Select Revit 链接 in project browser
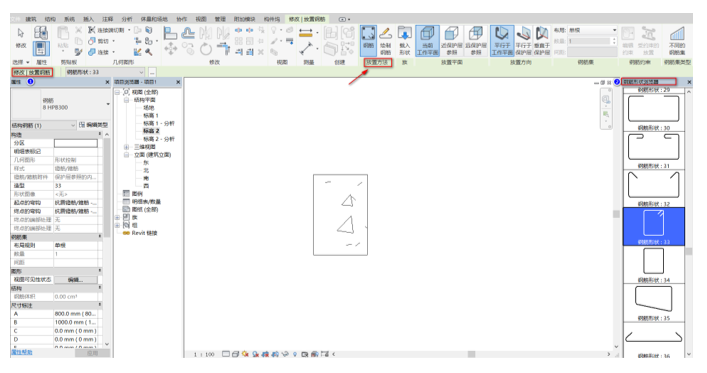This screenshot has height=373, width=707. click(x=144, y=233)
